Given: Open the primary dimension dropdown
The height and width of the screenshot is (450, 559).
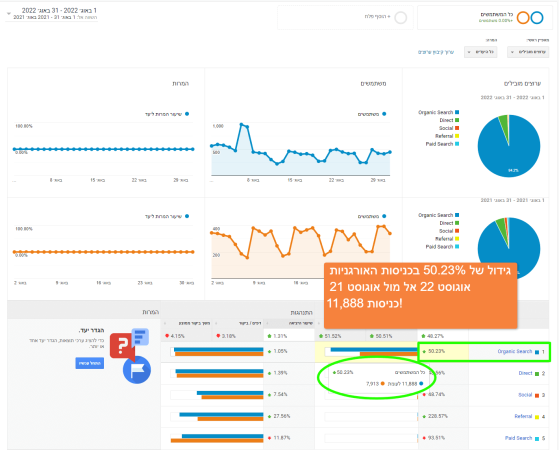Looking at the screenshot, I should tap(528, 52).
